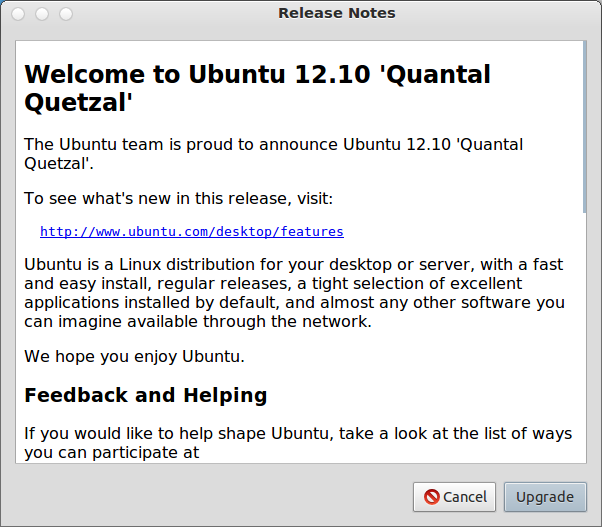Open the ubuntu.com desktop features link
This screenshot has width=602, height=527.
(191, 232)
